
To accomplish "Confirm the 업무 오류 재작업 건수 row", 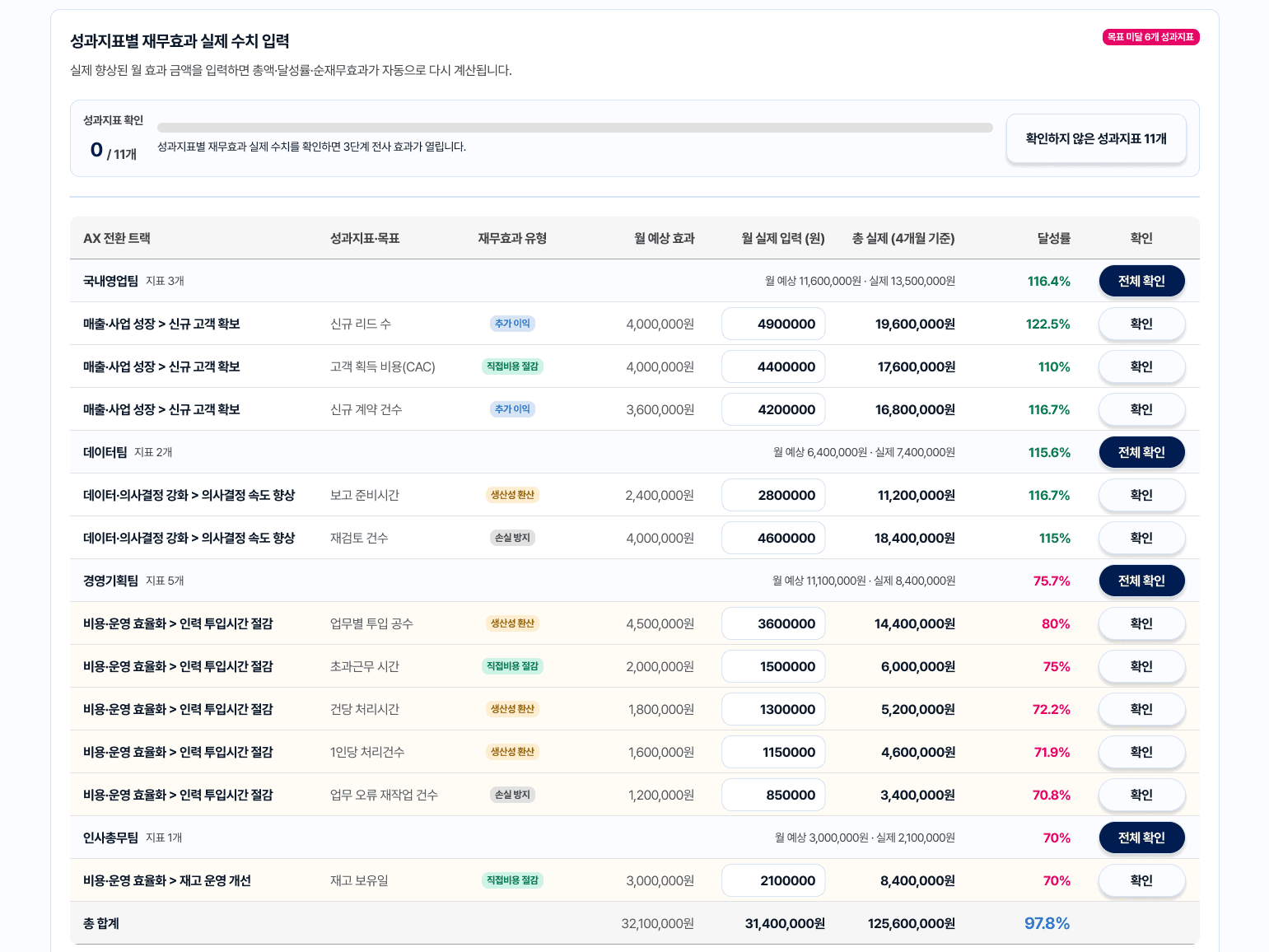I will [1141, 795].
